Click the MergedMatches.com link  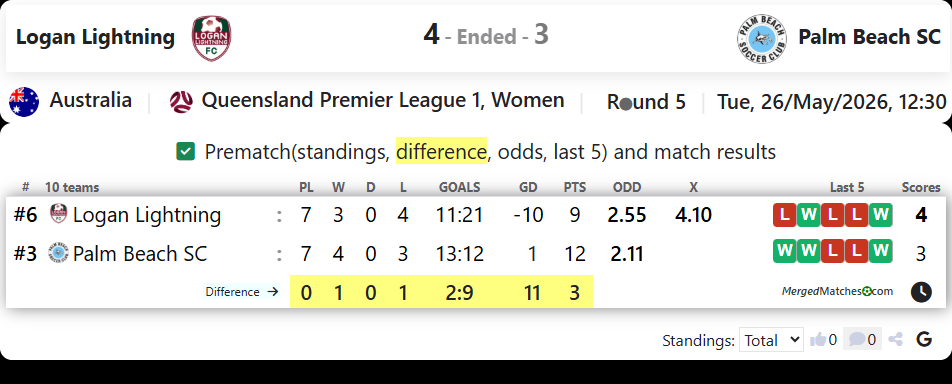[x=837, y=291]
